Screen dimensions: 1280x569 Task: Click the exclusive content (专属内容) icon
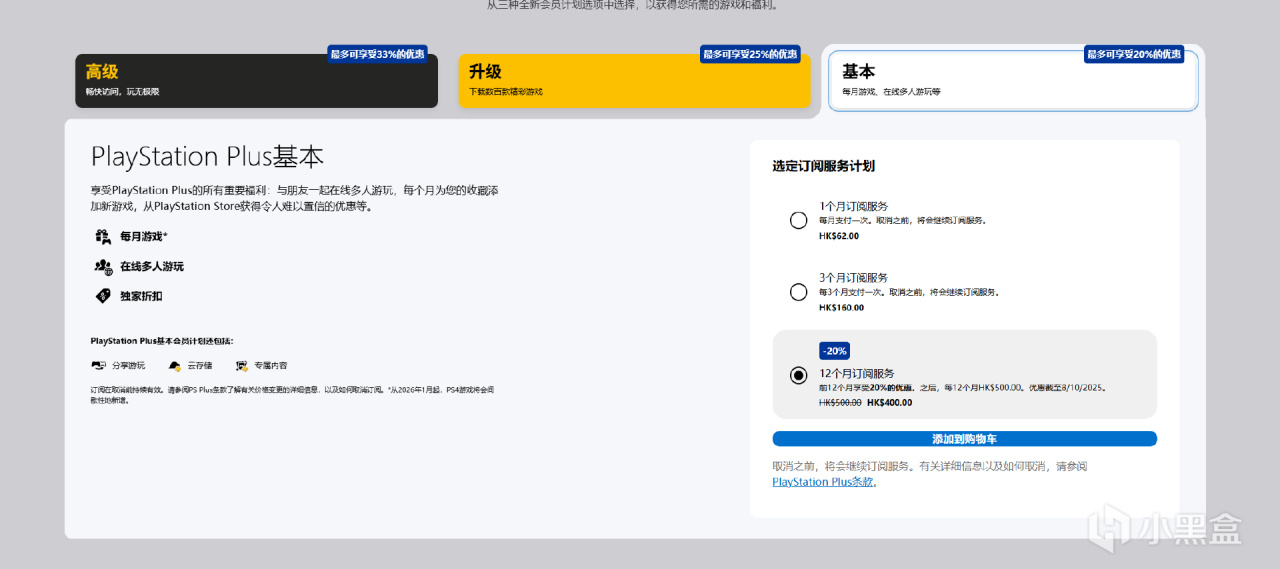[x=242, y=366]
